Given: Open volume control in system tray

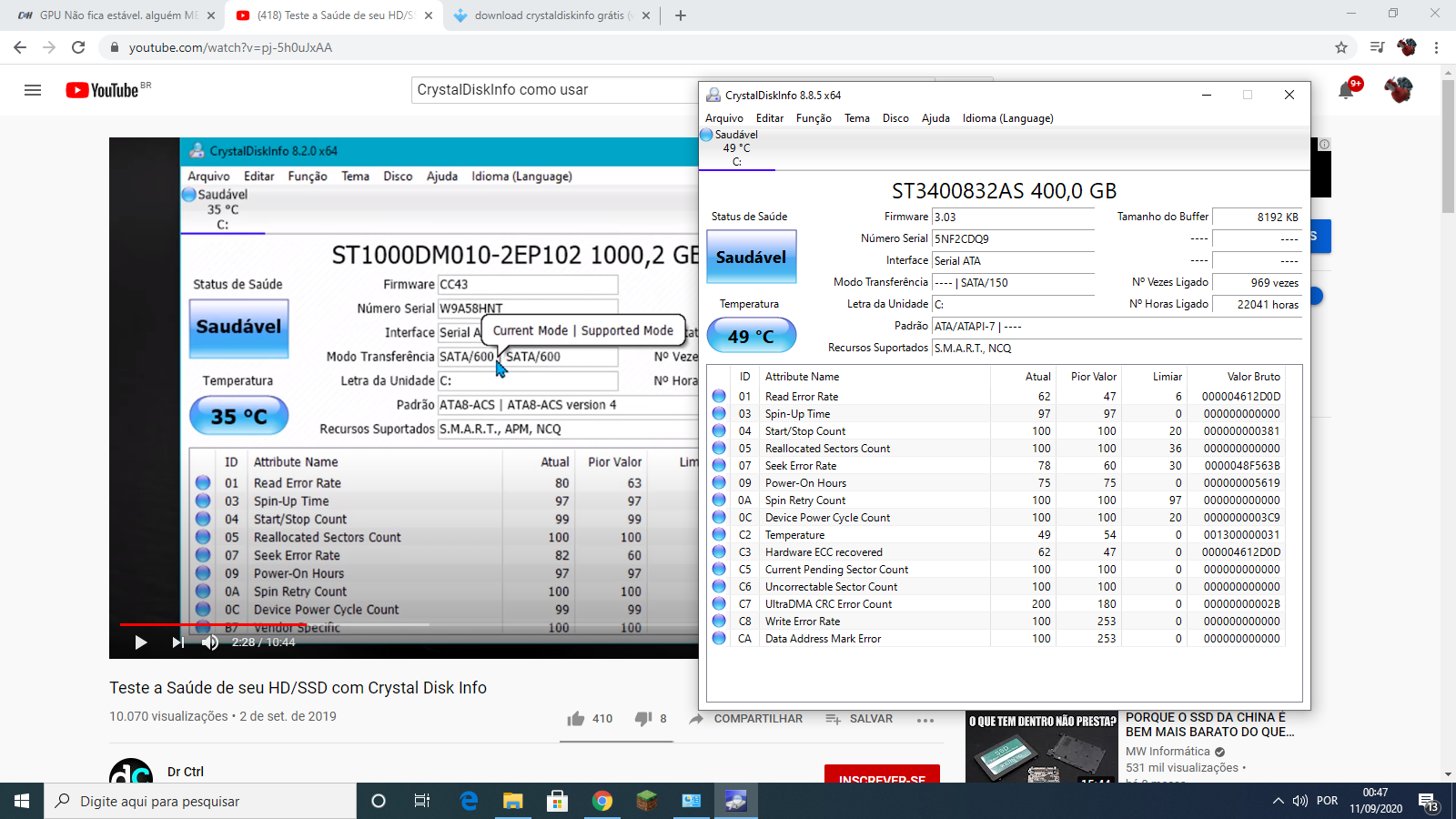Looking at the screenshot, I should [x=1300, y=801].
